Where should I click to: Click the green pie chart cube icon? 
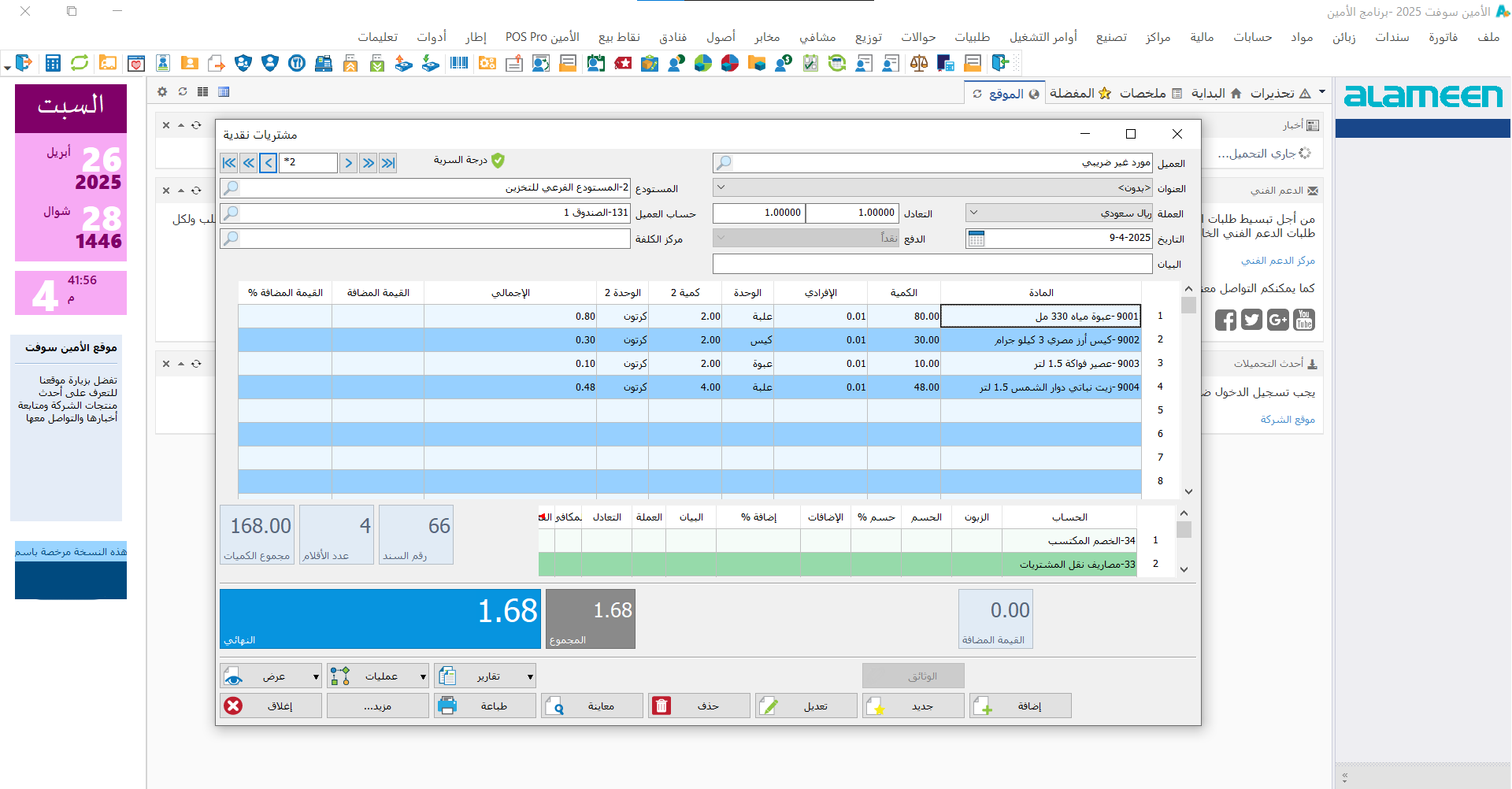(x=703, y=63)
